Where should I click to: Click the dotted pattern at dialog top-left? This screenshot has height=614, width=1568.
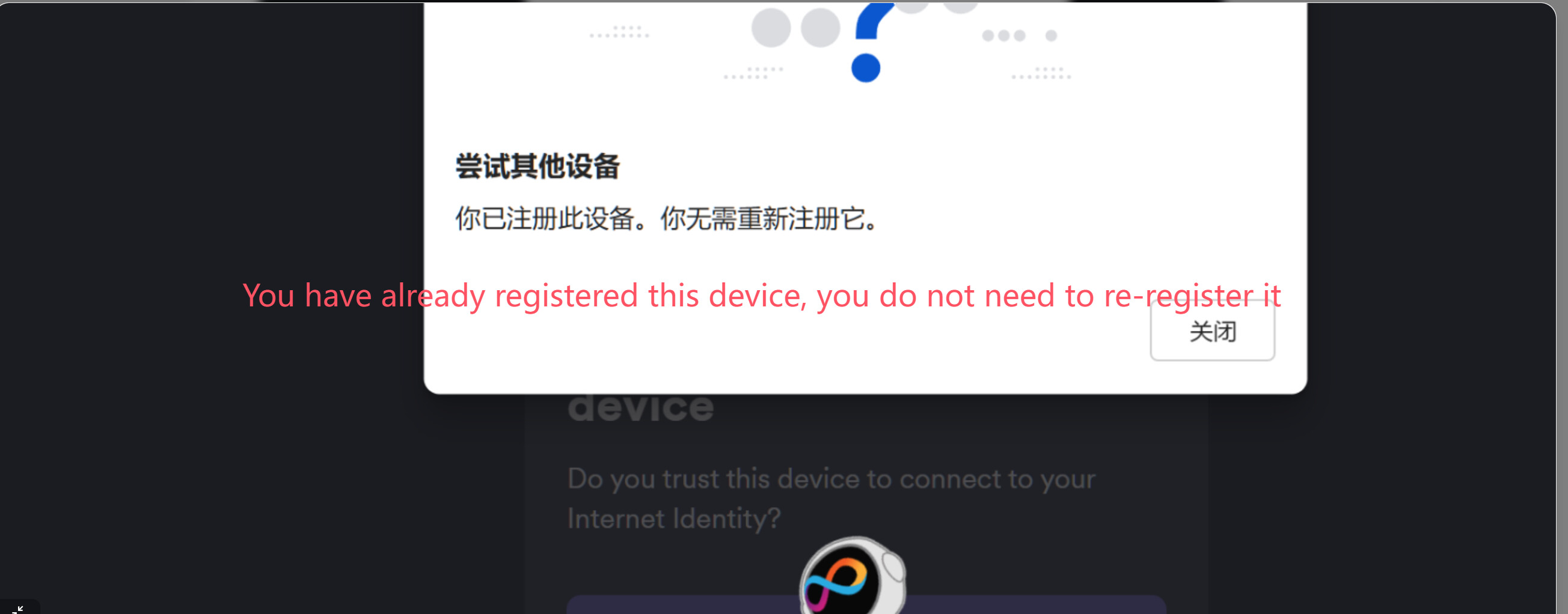[x=619, y=32]
